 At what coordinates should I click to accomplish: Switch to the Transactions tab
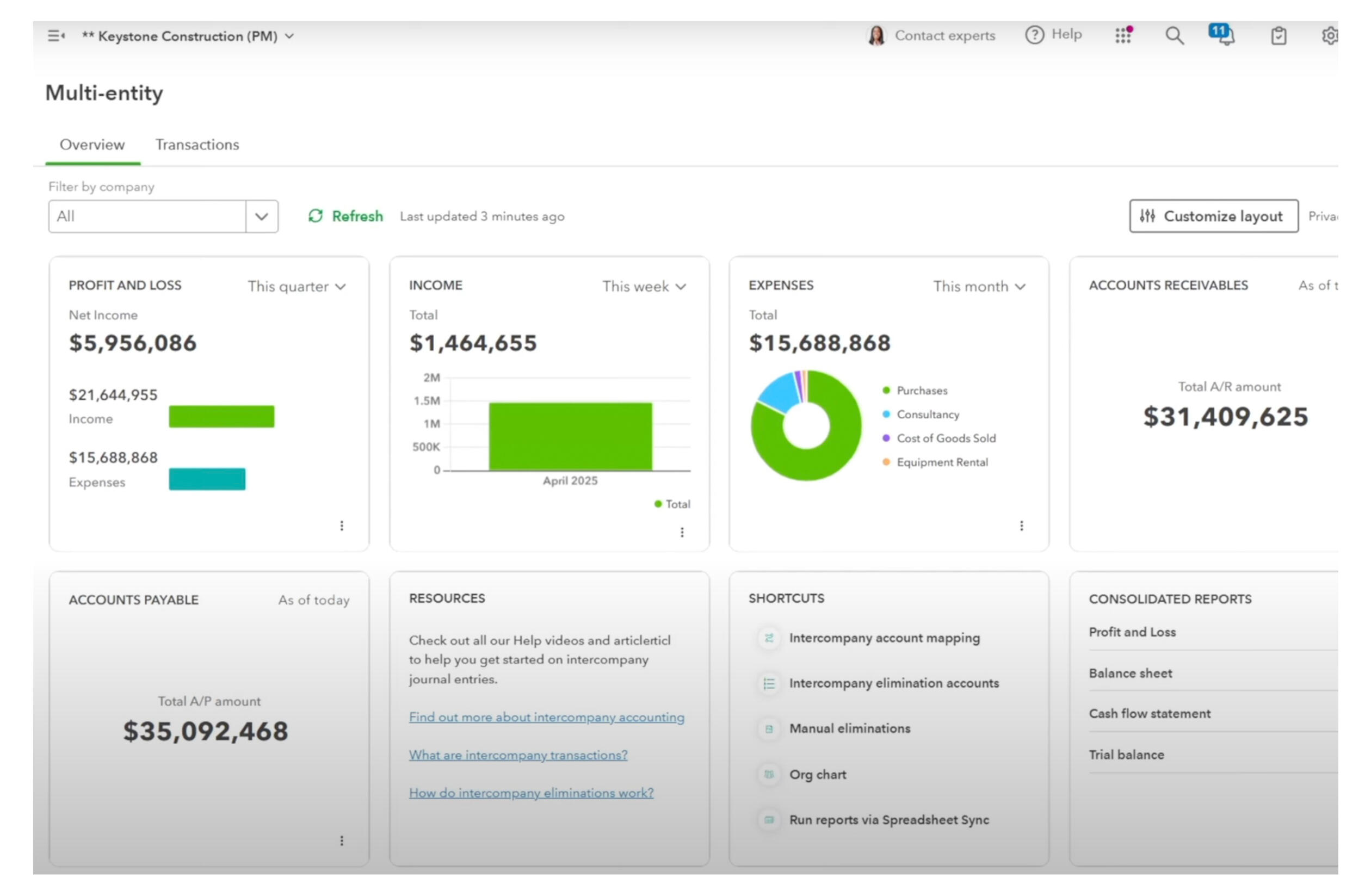click(197, 145)
